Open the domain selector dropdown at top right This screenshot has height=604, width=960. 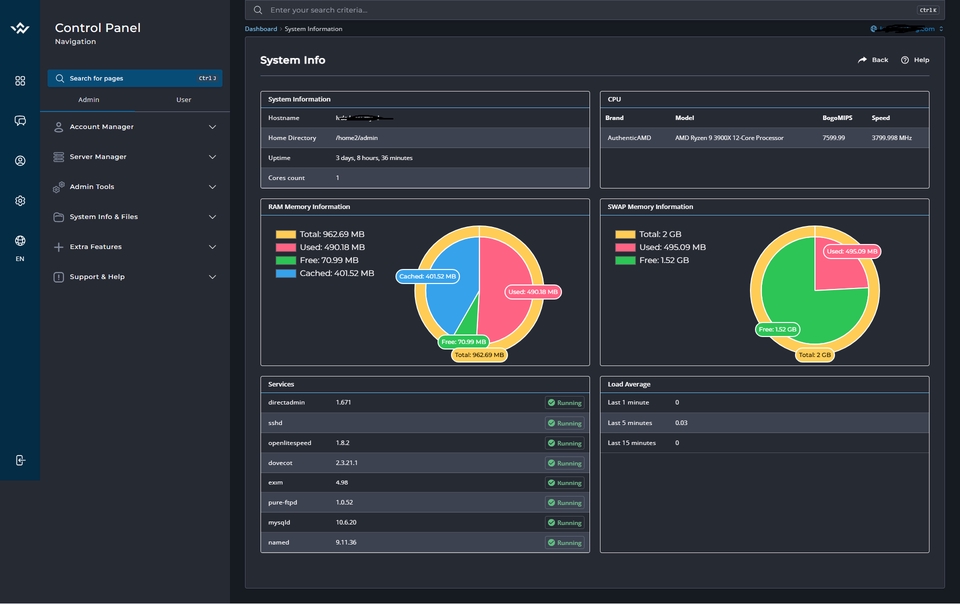907,29
